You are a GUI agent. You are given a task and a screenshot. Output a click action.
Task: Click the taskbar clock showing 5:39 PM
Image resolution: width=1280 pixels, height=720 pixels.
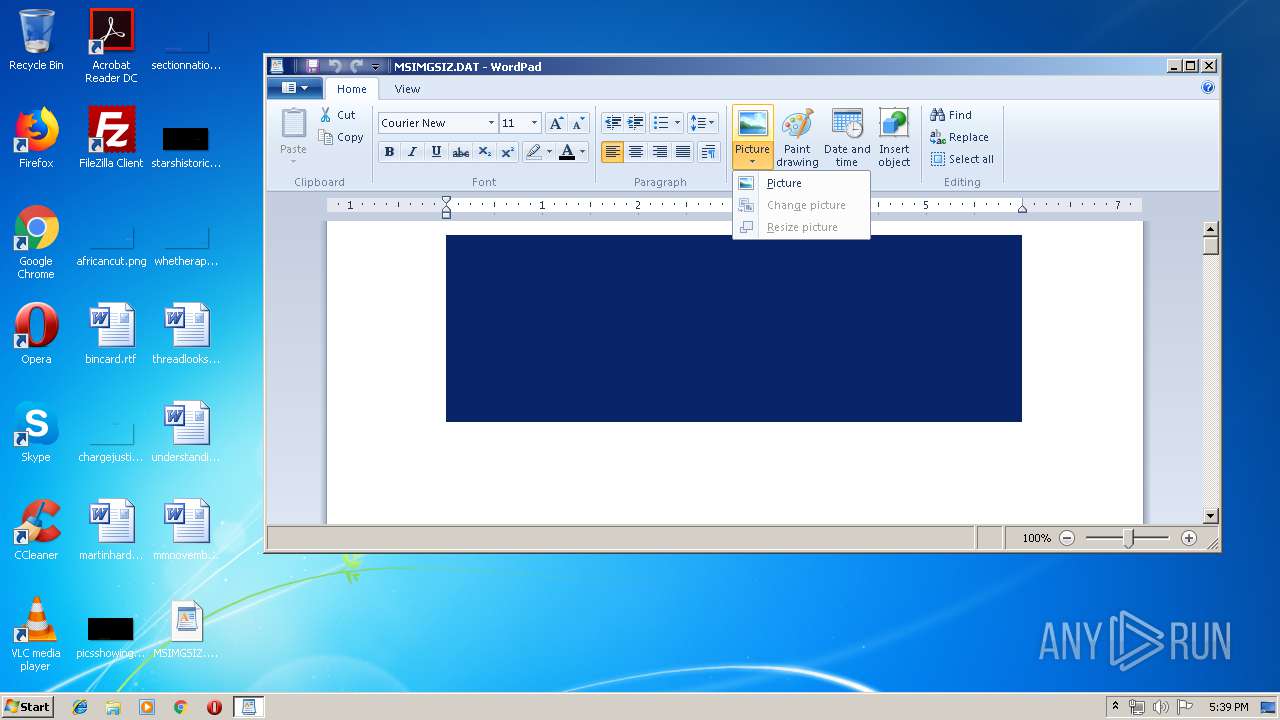[x=1228, y=707]
